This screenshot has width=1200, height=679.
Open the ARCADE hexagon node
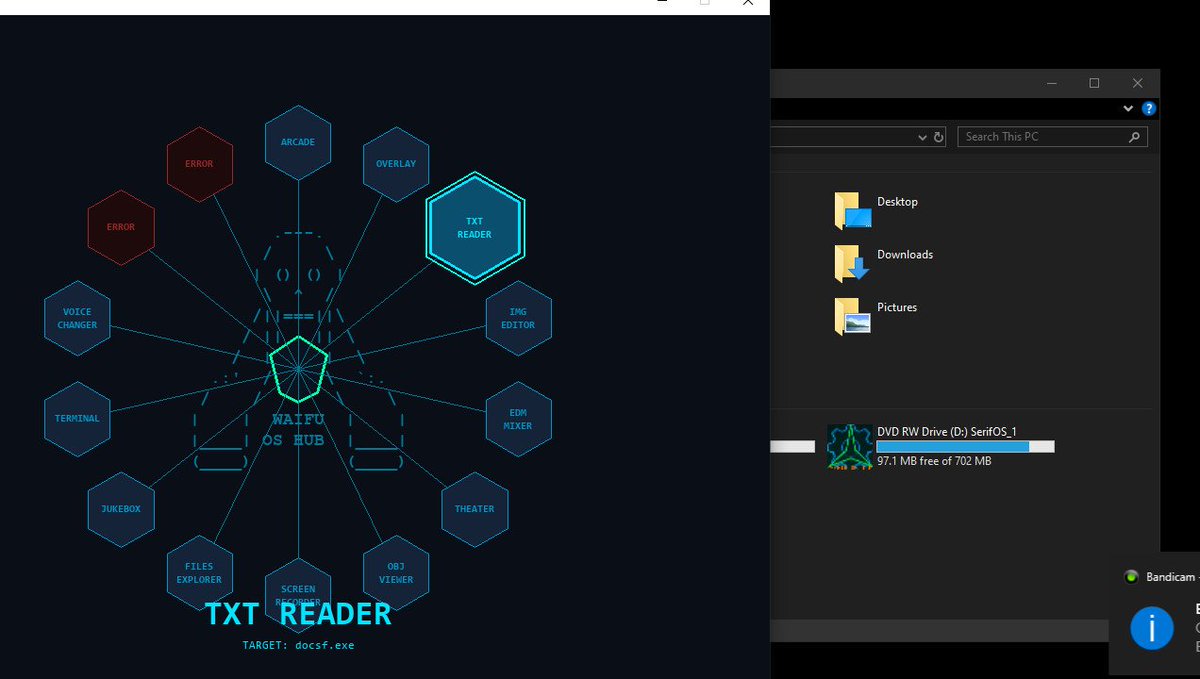(298, 142)
